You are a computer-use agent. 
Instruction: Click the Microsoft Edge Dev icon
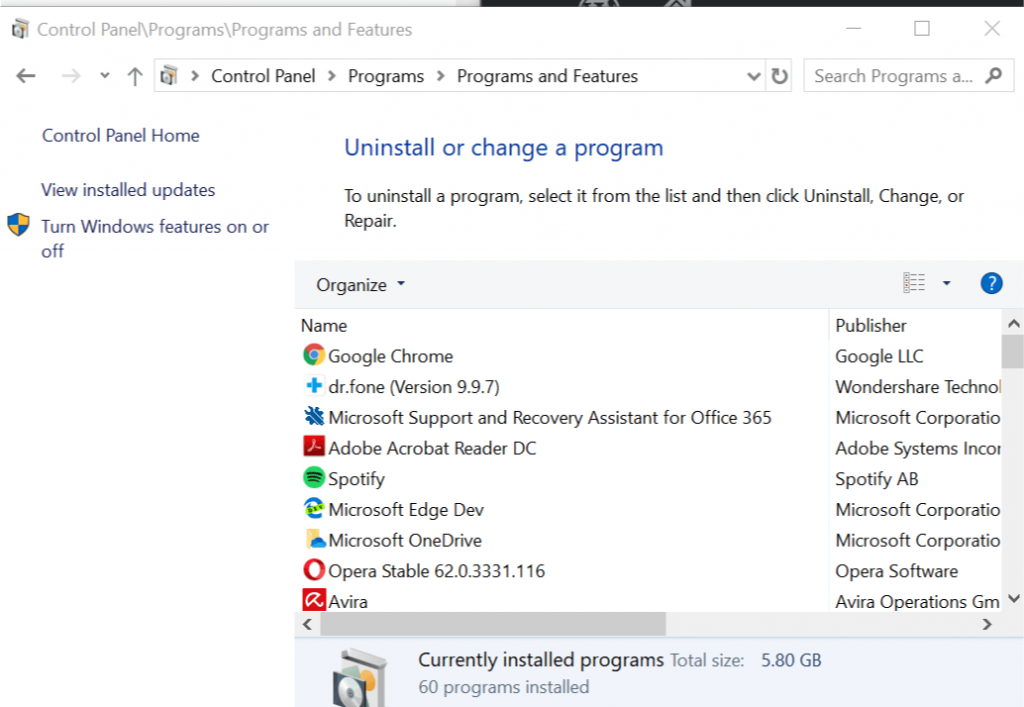click(314, 508)
